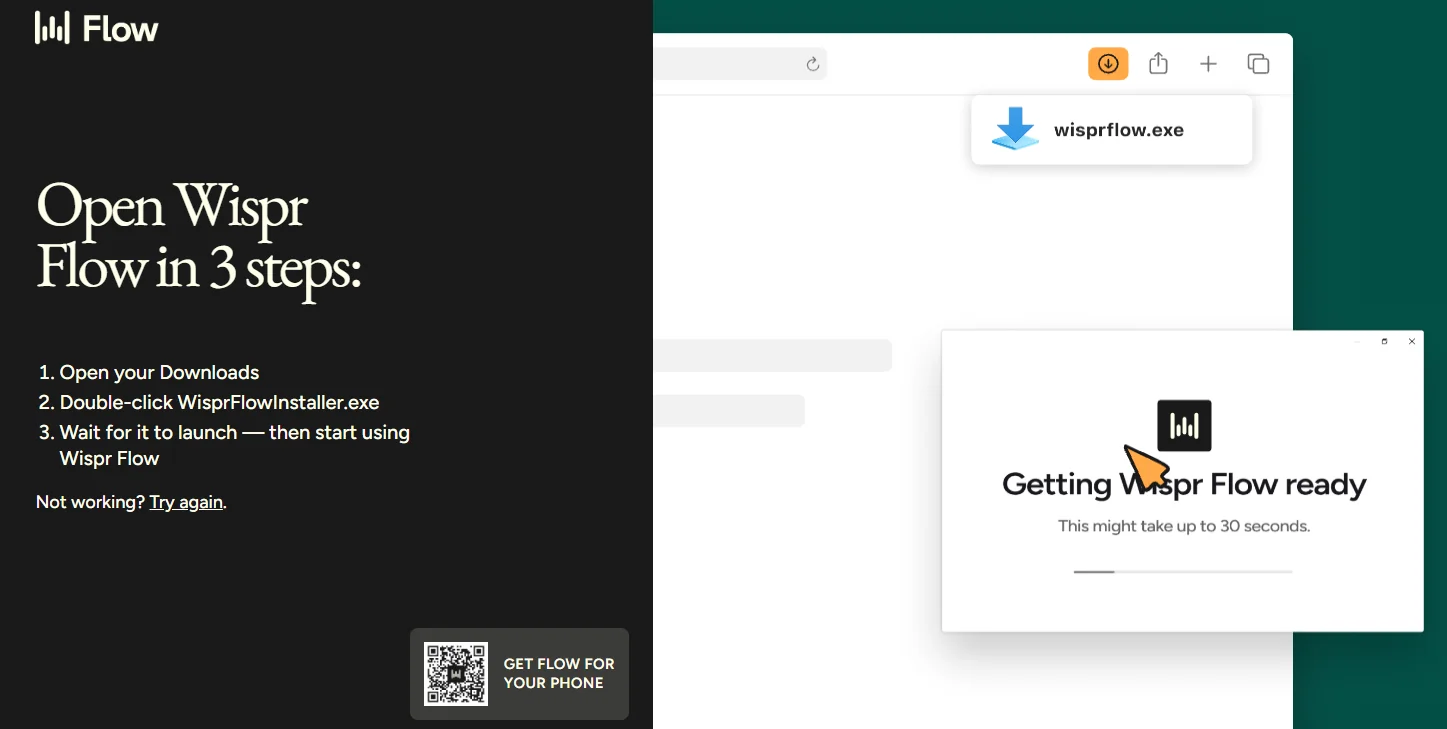Click the QR code image
The width and height of the screenshot is (1447, 729).
pos(456,674)
